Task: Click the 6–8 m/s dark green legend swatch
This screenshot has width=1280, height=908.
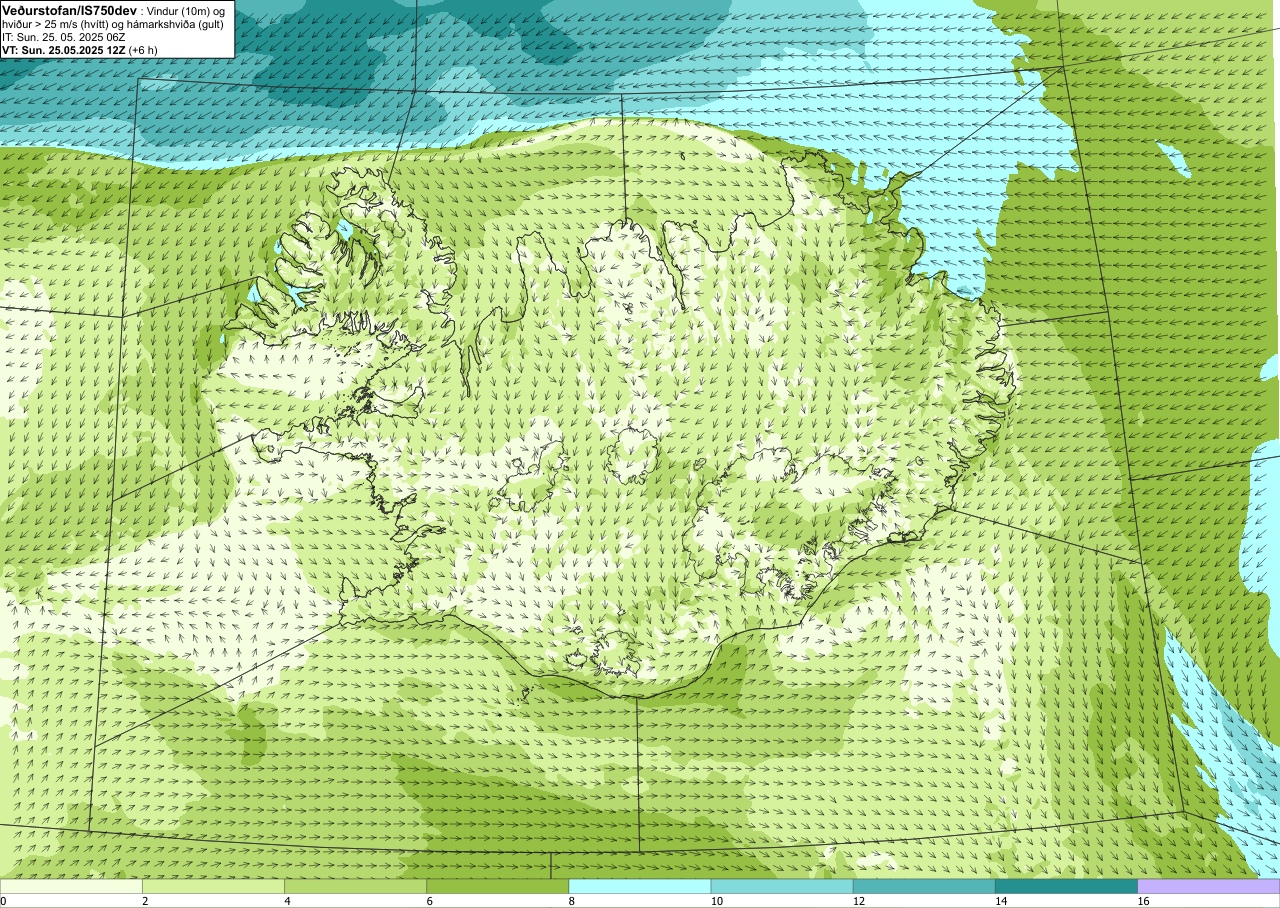Action: pos(497,886)
